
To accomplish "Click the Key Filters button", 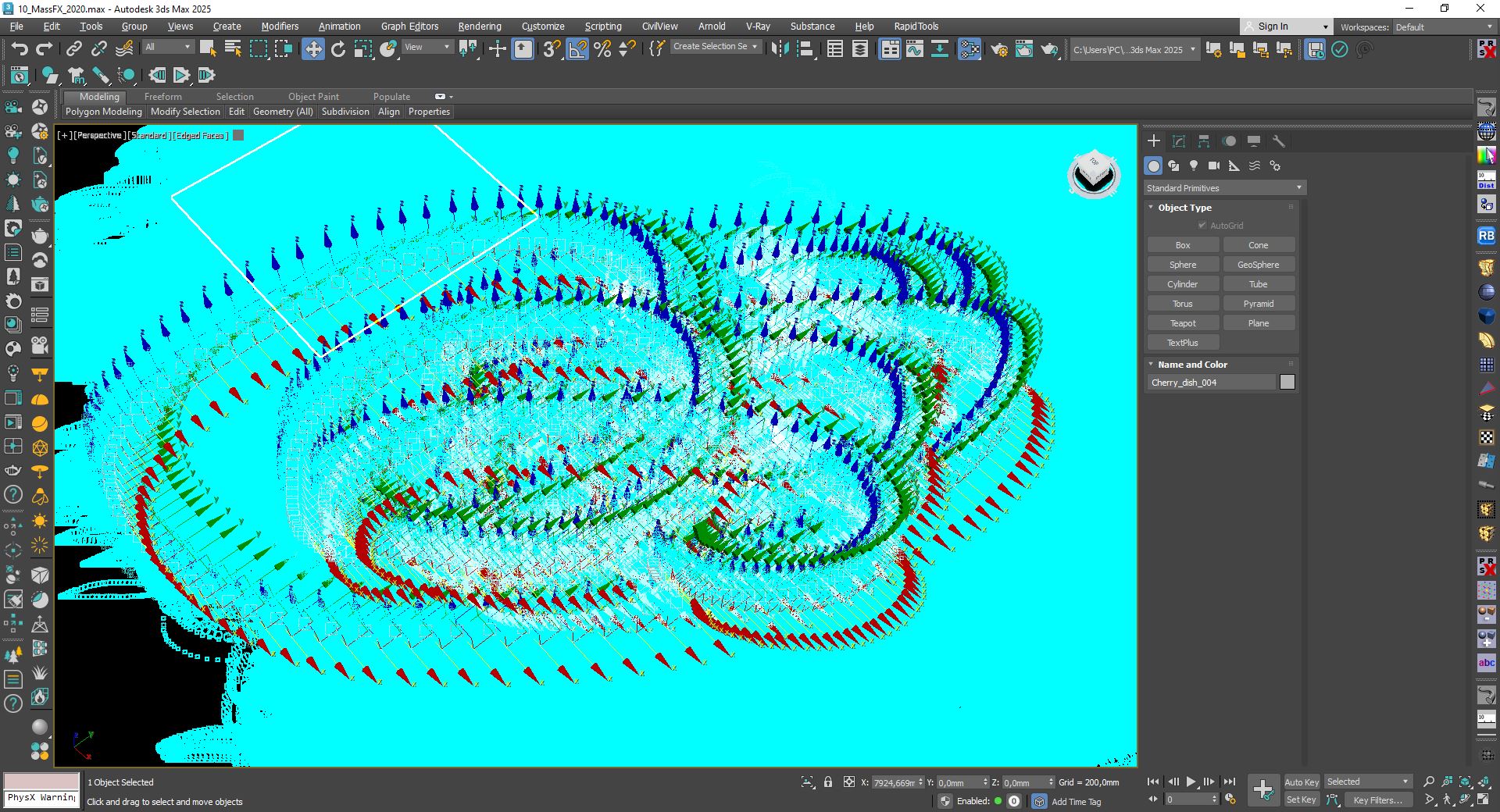I will (x=1378, y=800).
